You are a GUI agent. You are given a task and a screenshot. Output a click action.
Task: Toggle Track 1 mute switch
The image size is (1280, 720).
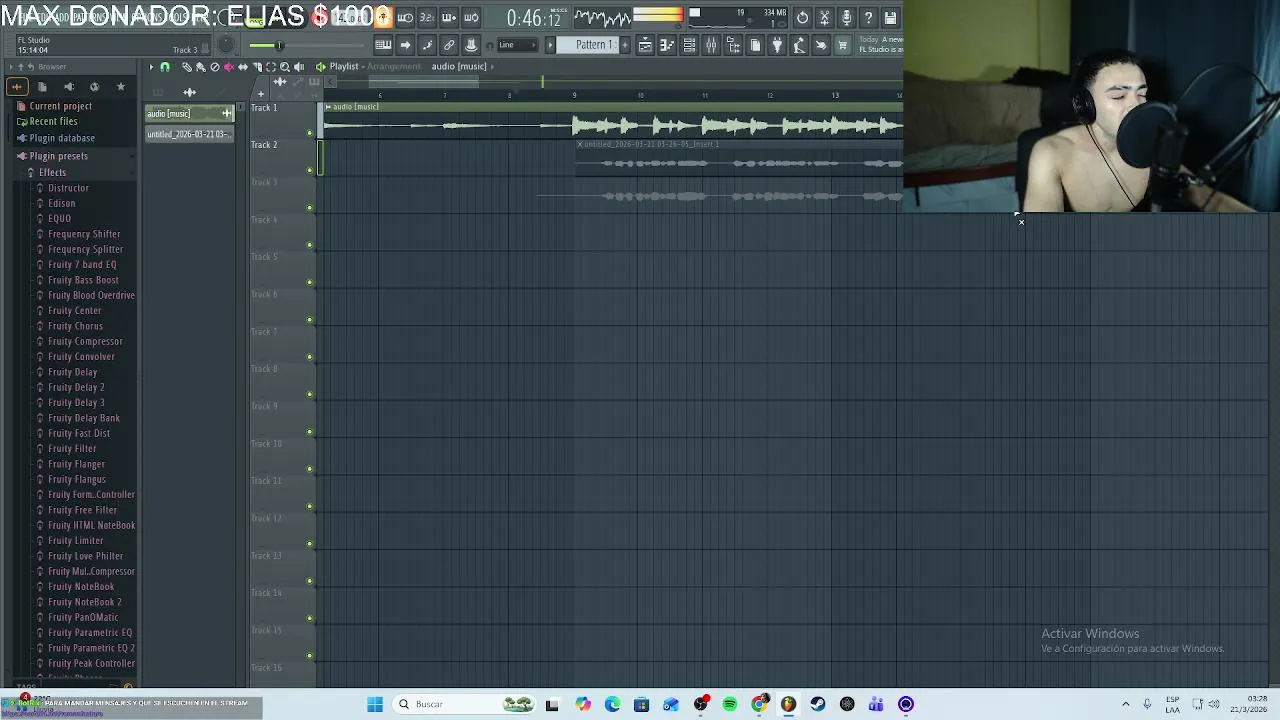pyautogui.click(x=310, y=133)
